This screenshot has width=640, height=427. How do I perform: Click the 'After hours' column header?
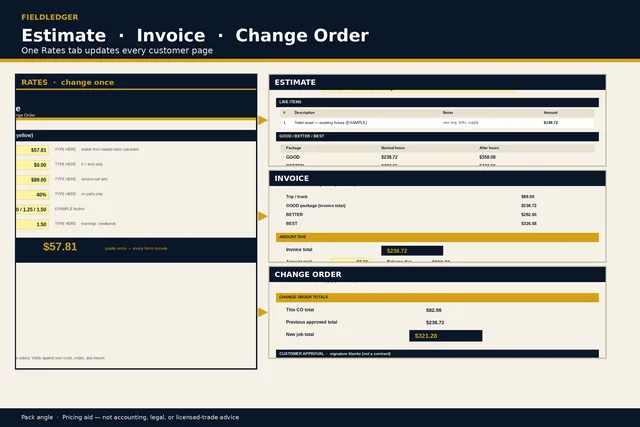tap(489, 148)
